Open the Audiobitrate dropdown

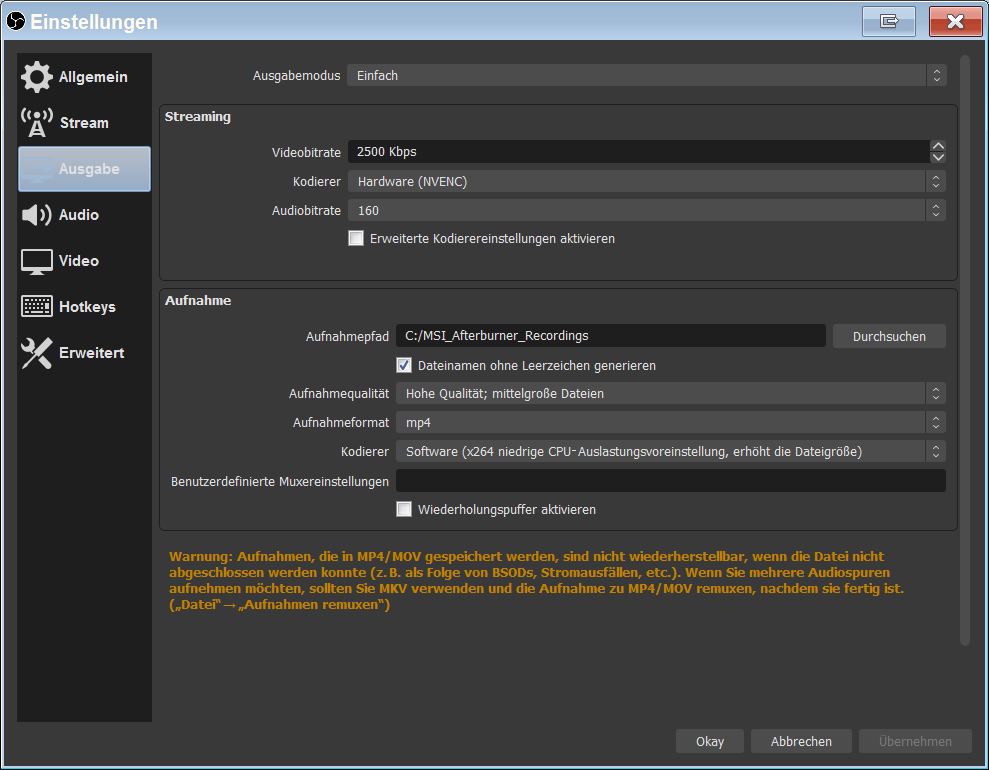647,211
